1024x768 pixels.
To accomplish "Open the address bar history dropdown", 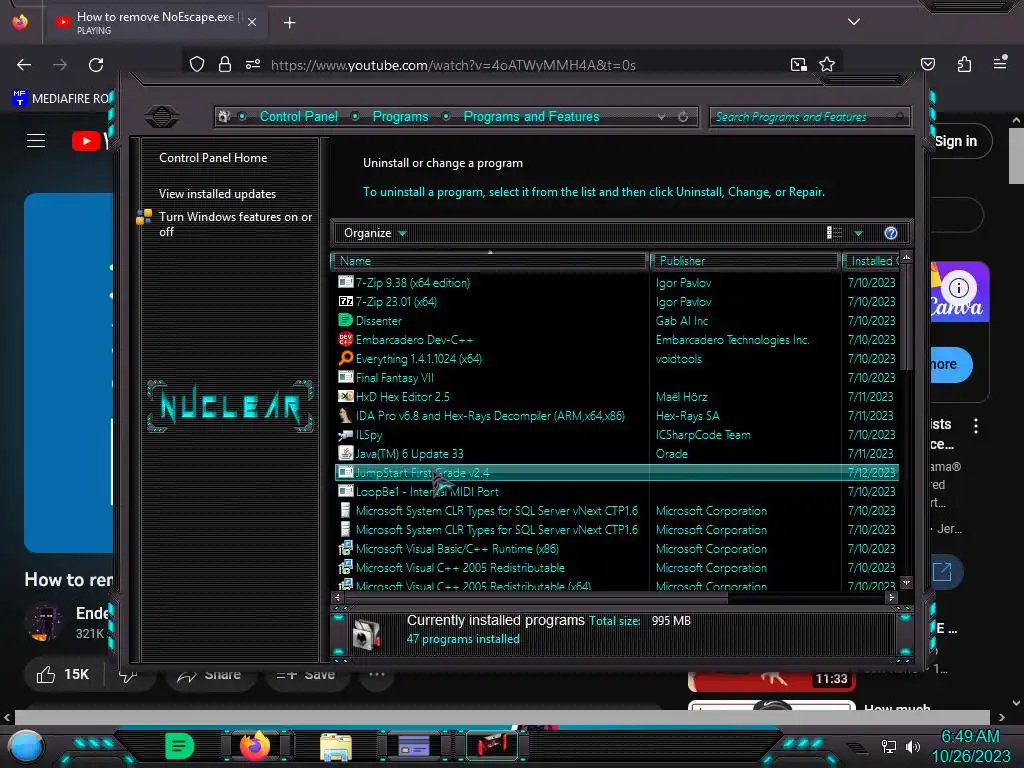I will (x=662, y=117).
